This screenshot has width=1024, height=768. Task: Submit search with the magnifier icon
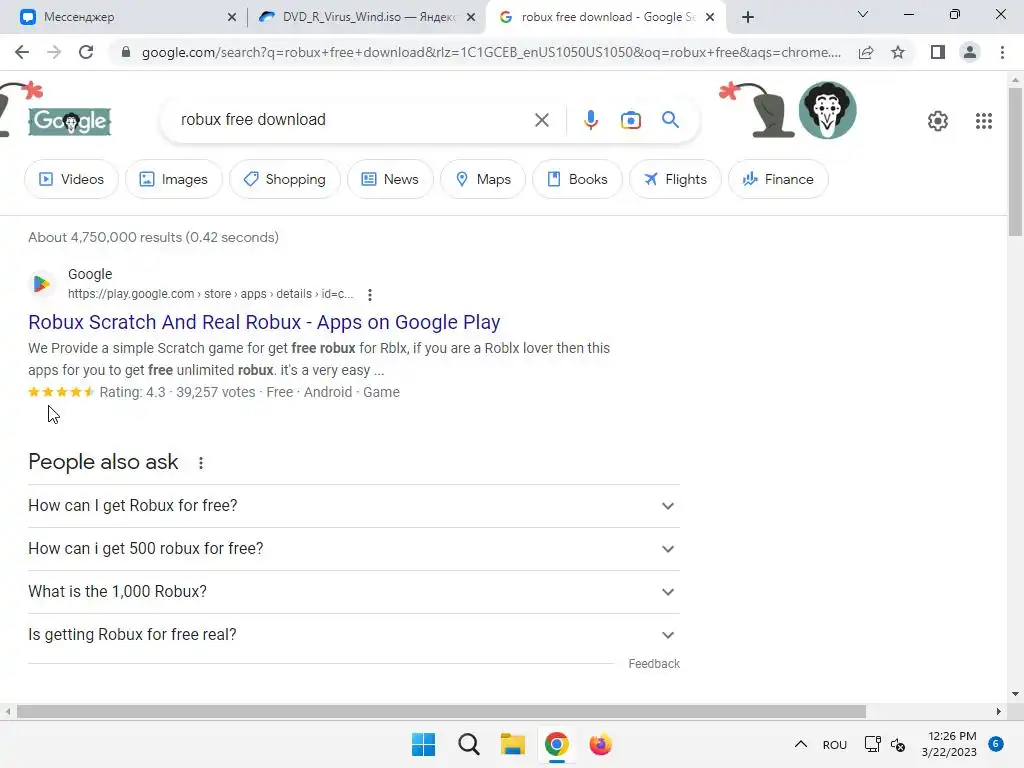(670, 120)
